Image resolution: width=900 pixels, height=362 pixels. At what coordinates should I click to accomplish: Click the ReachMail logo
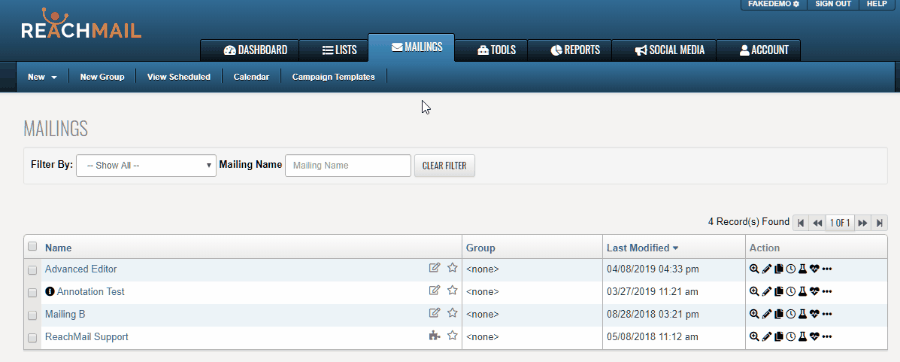[81, 24]
